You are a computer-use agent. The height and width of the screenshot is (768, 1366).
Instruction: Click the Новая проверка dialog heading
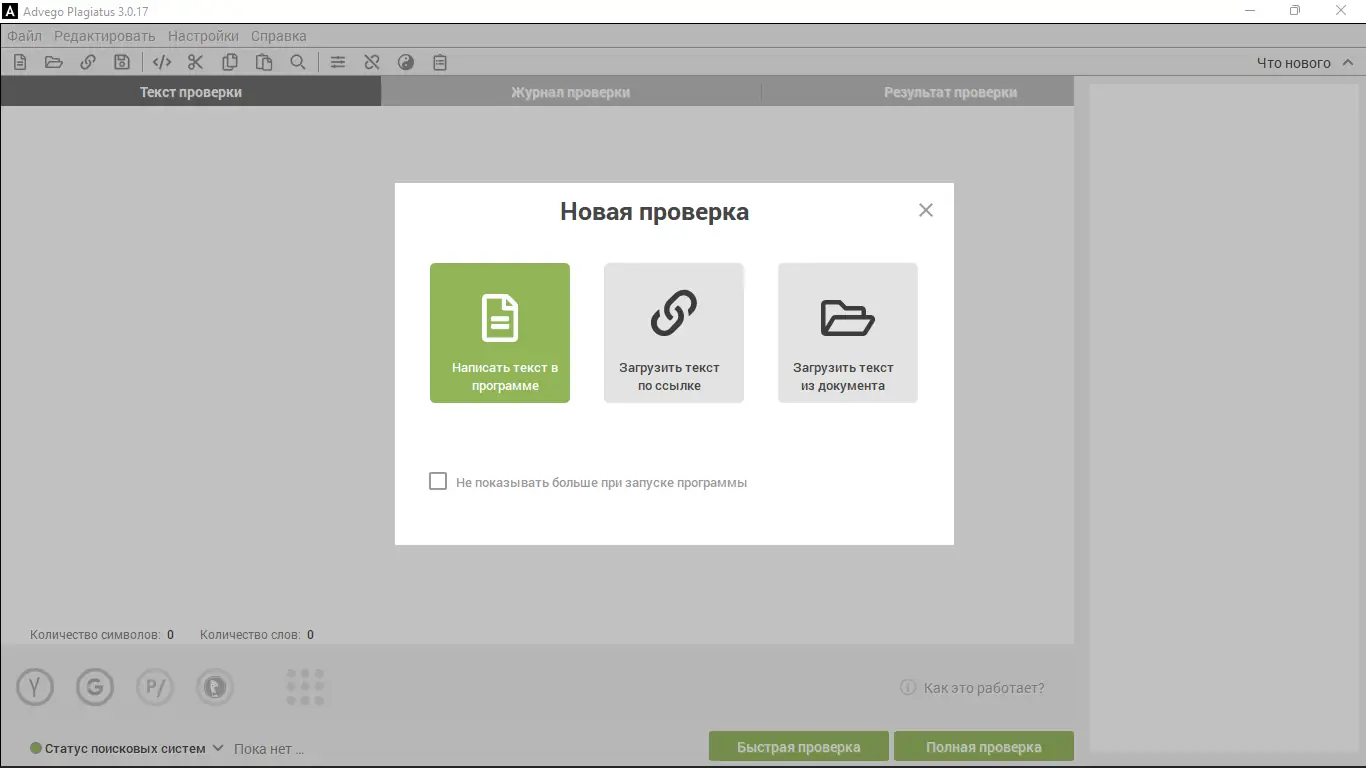655,212
